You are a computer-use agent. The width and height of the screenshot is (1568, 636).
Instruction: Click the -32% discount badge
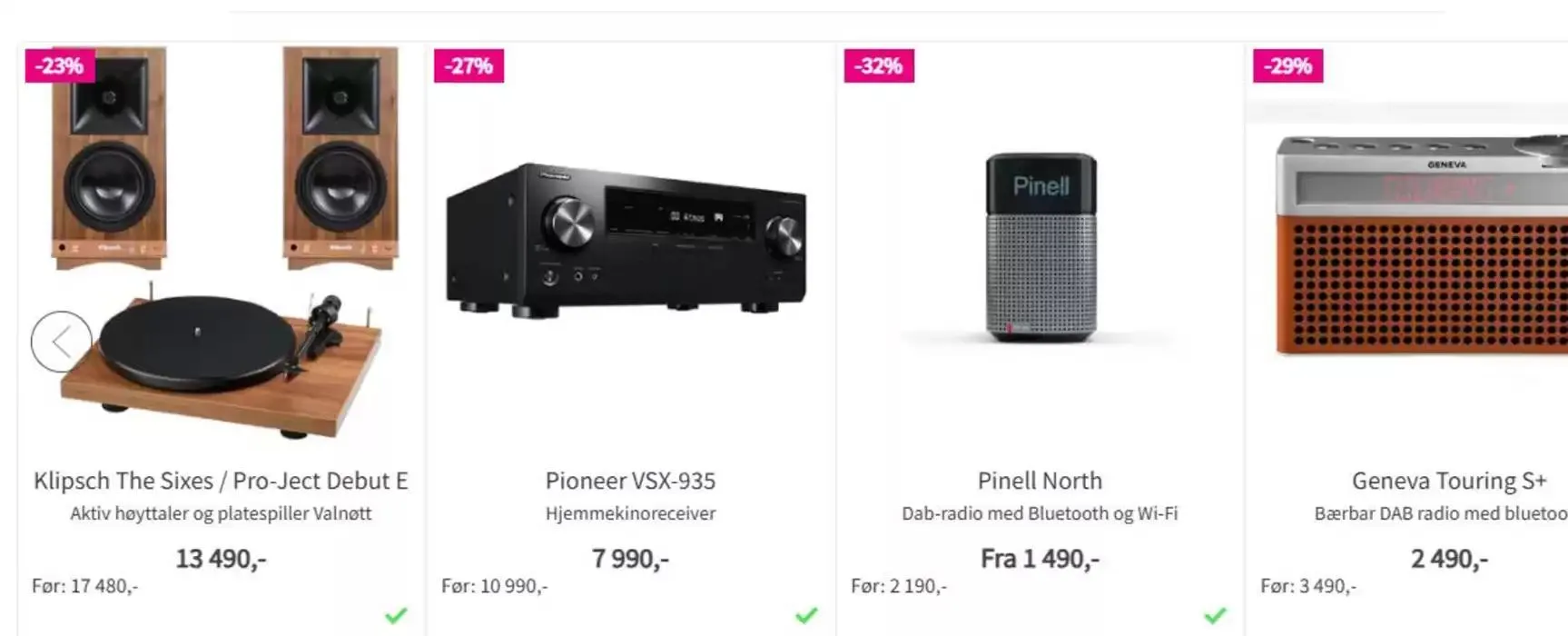click(x=879, y=65)
